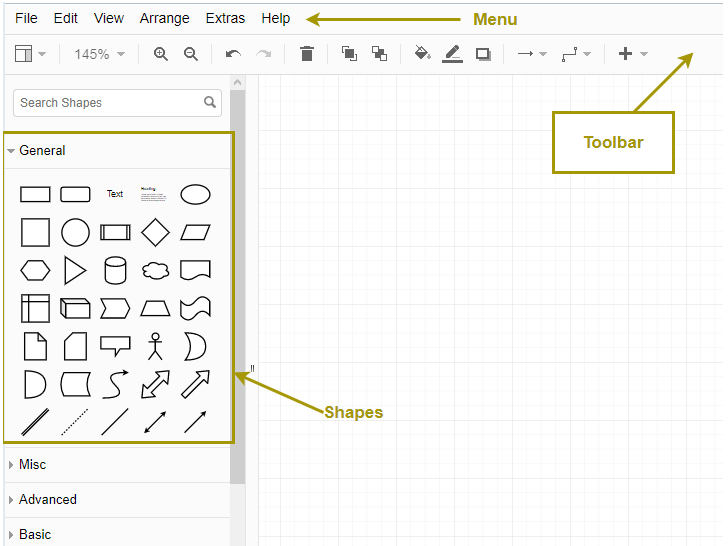Open the waypoints connector style dropdown

576,54
